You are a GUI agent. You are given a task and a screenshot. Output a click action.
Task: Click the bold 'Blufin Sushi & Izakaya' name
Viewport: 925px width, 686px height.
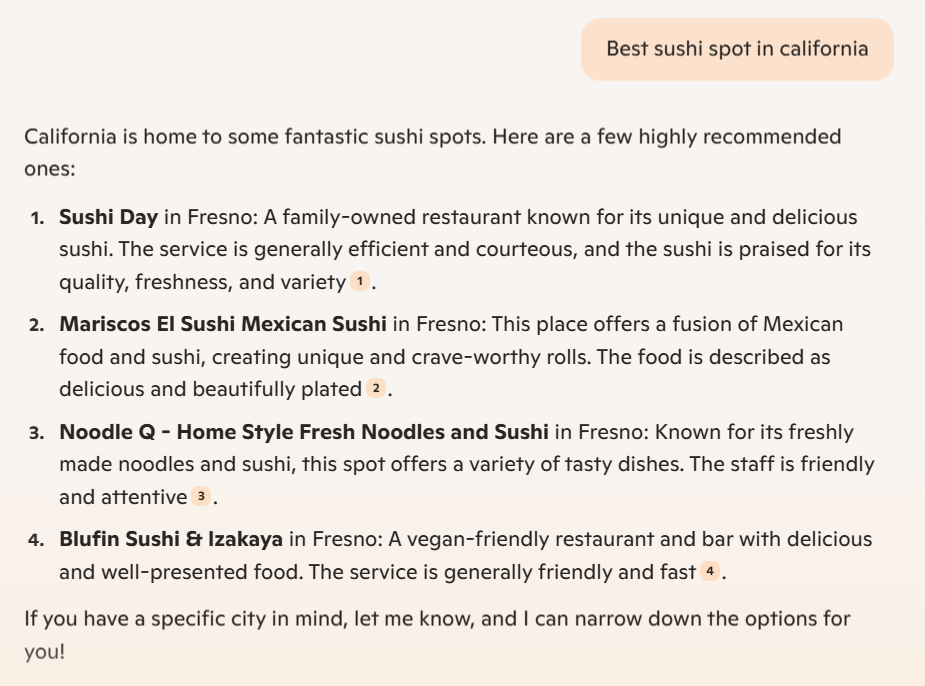[171, 539]
